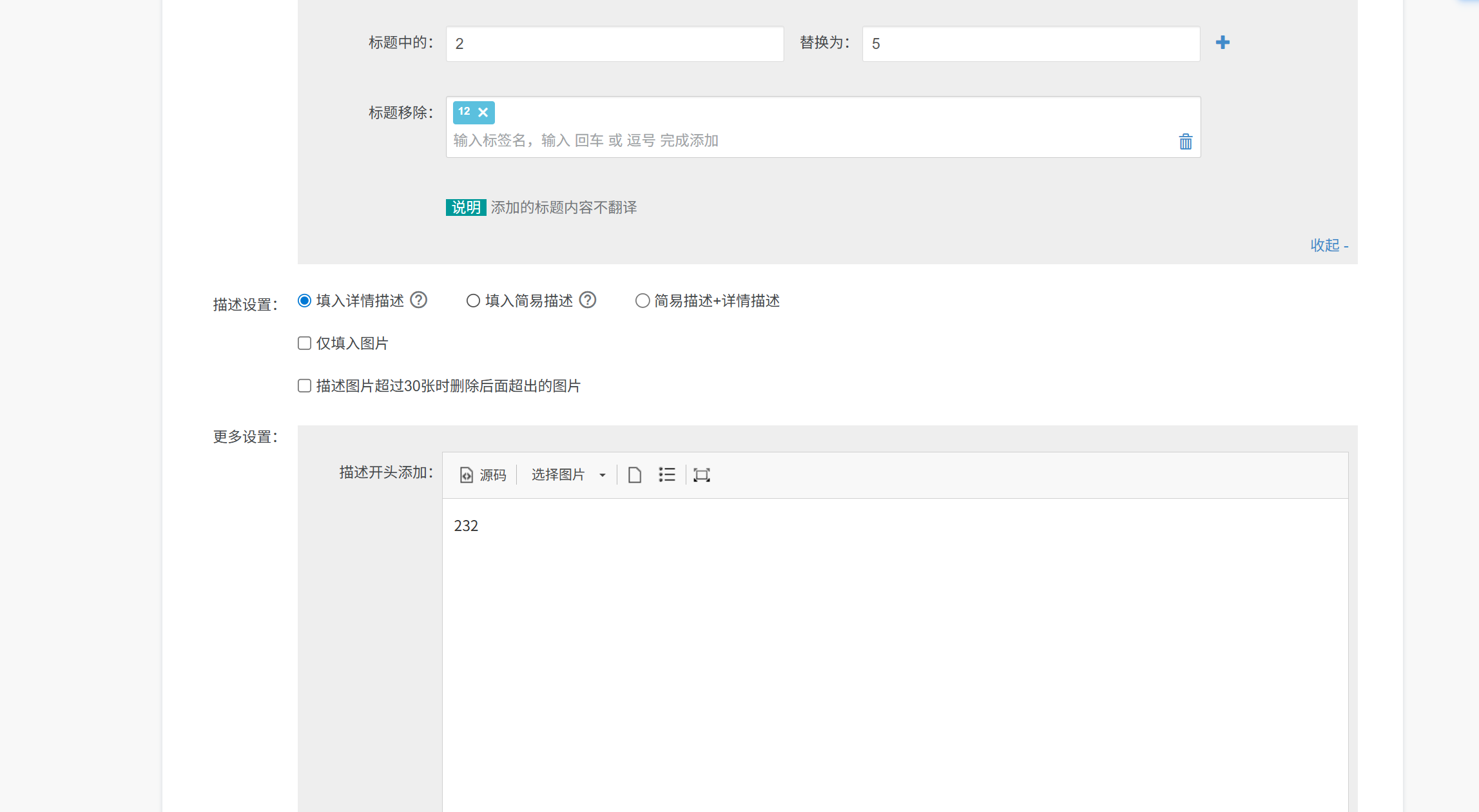This screenshot has width=1479, height=812.
Task: Select the 填入详情描述 radio button
Action: 305,301
